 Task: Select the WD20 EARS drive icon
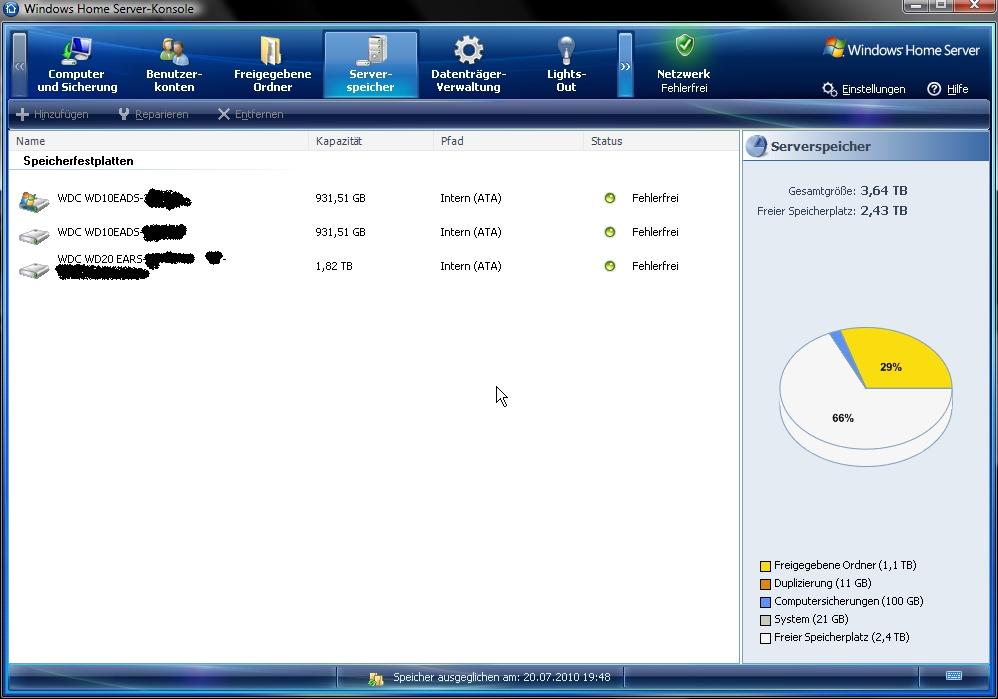34,270
